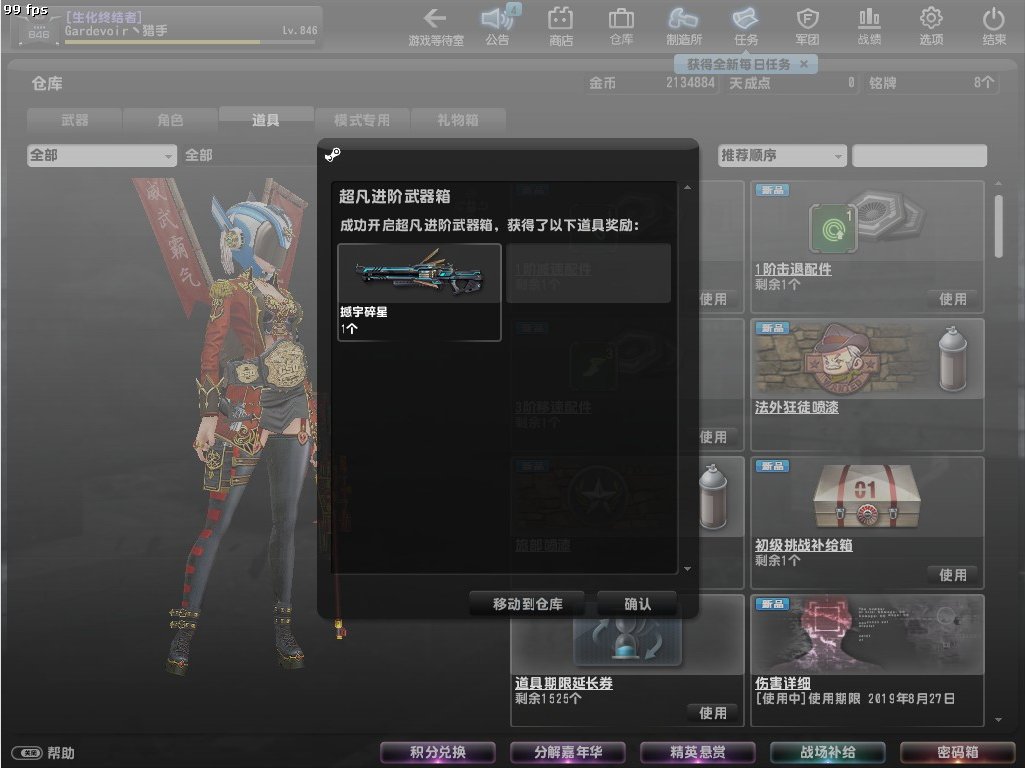1025x768 pixels.
Task: Click the inventory list scroll down arrow
Action: [x=998, y=720]
